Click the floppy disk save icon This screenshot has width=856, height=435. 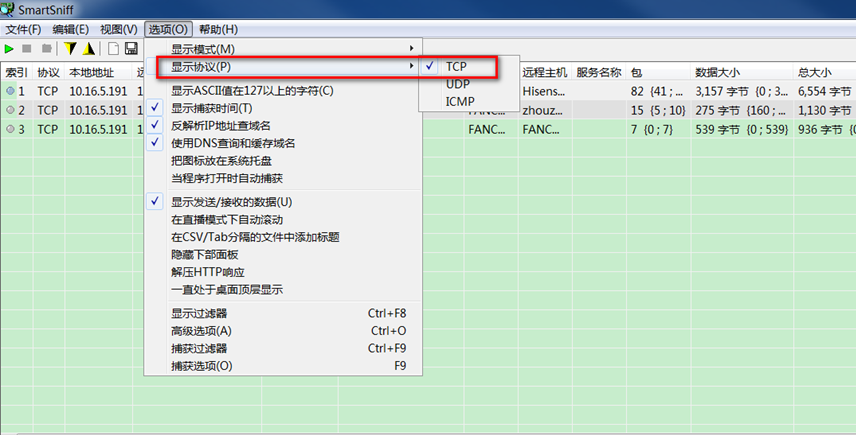pos(131,49)
